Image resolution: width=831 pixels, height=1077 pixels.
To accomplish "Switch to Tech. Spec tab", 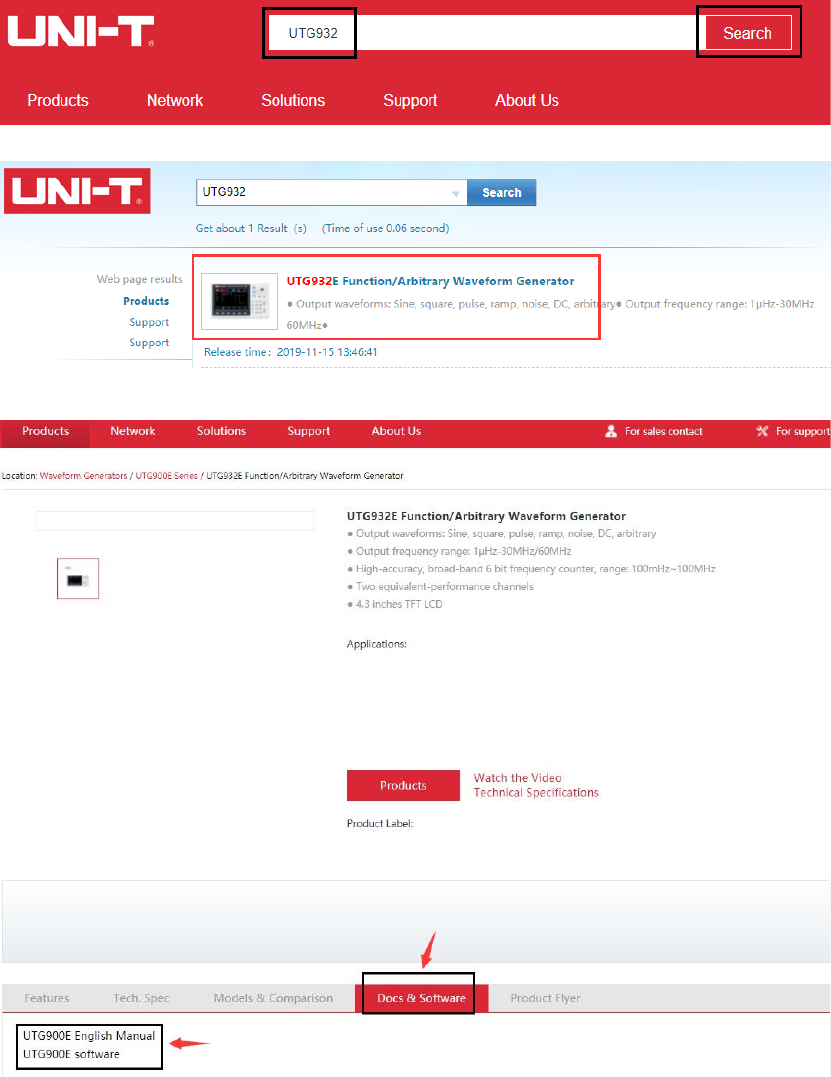I will click(x=141, y=998).
